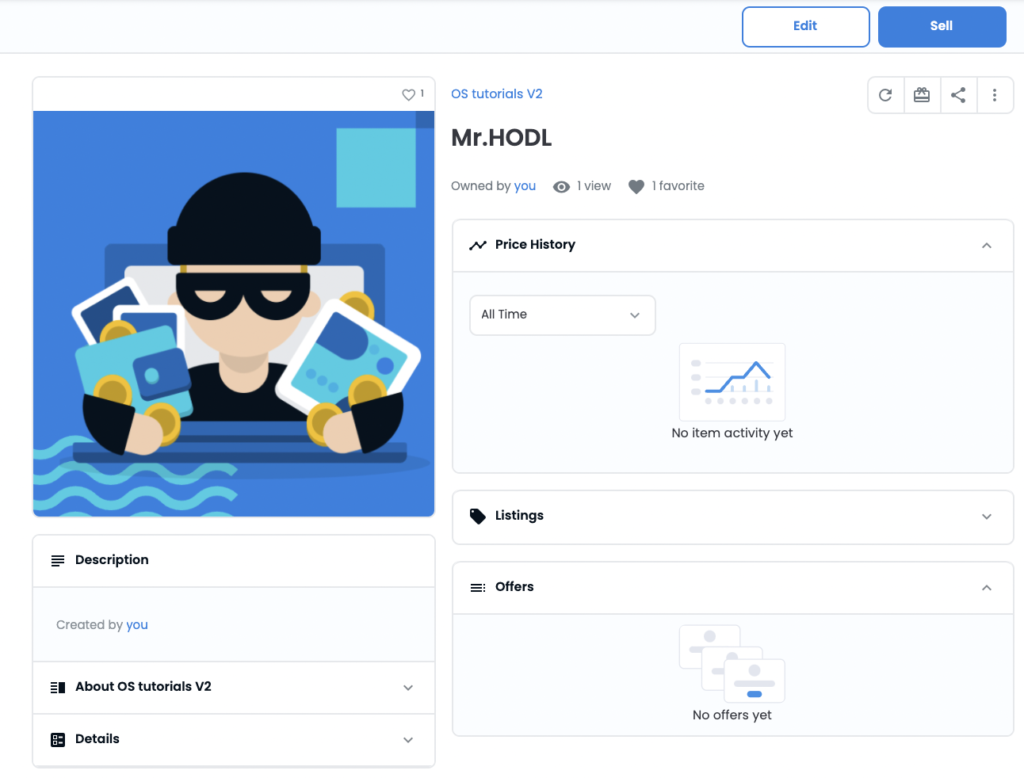Expand About OS tutorials V2 section
The width and height of the screenshot is (1024, 778).
pyautogui.click(x=407, y=688)
